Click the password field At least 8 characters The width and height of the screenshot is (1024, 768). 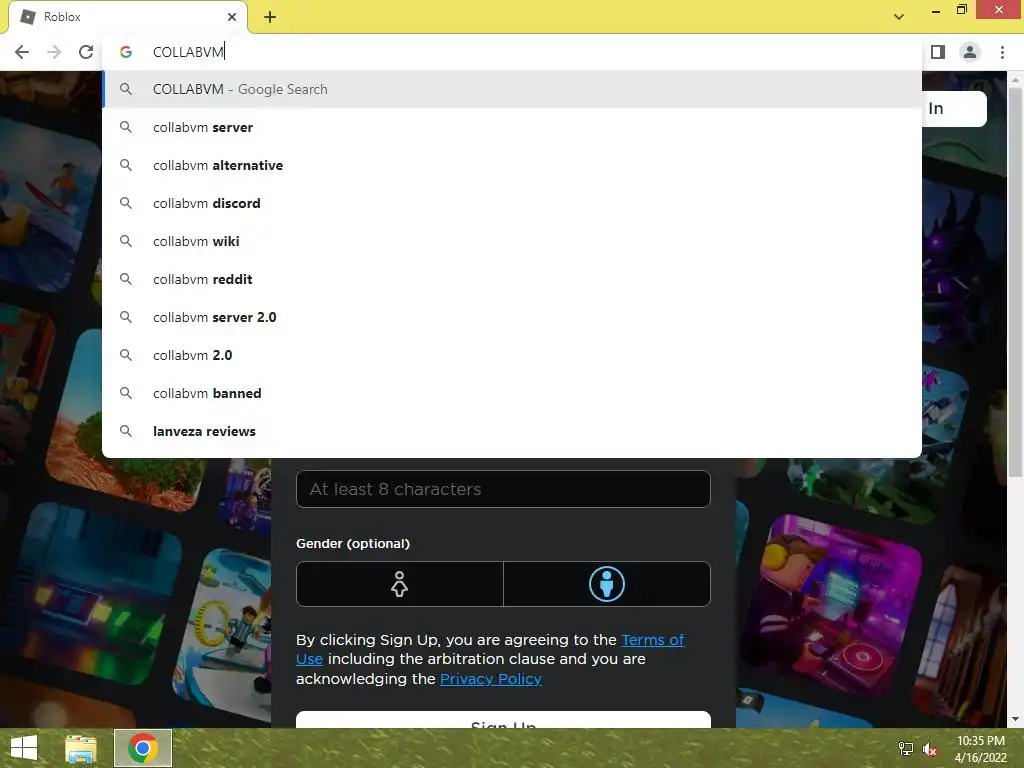[503, 489]
